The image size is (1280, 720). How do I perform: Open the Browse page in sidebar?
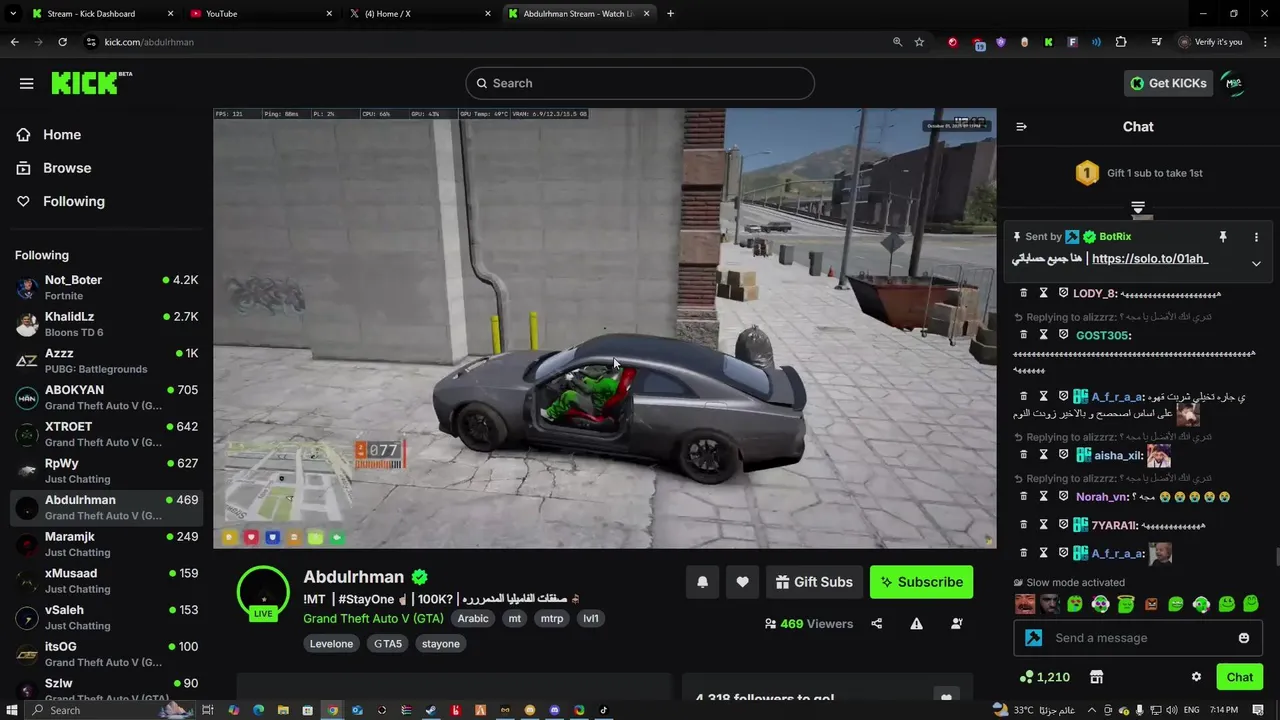point(67,168)
